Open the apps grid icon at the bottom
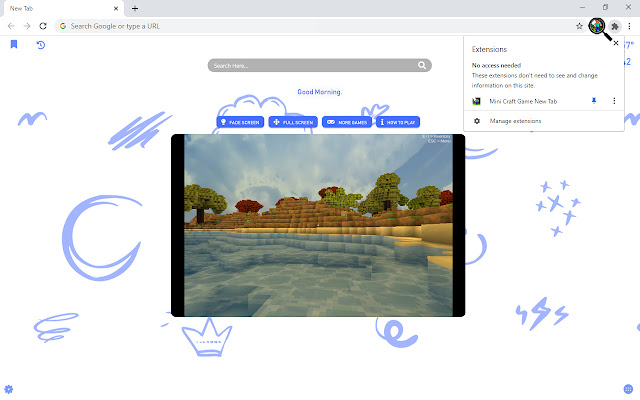 [628, 389]
